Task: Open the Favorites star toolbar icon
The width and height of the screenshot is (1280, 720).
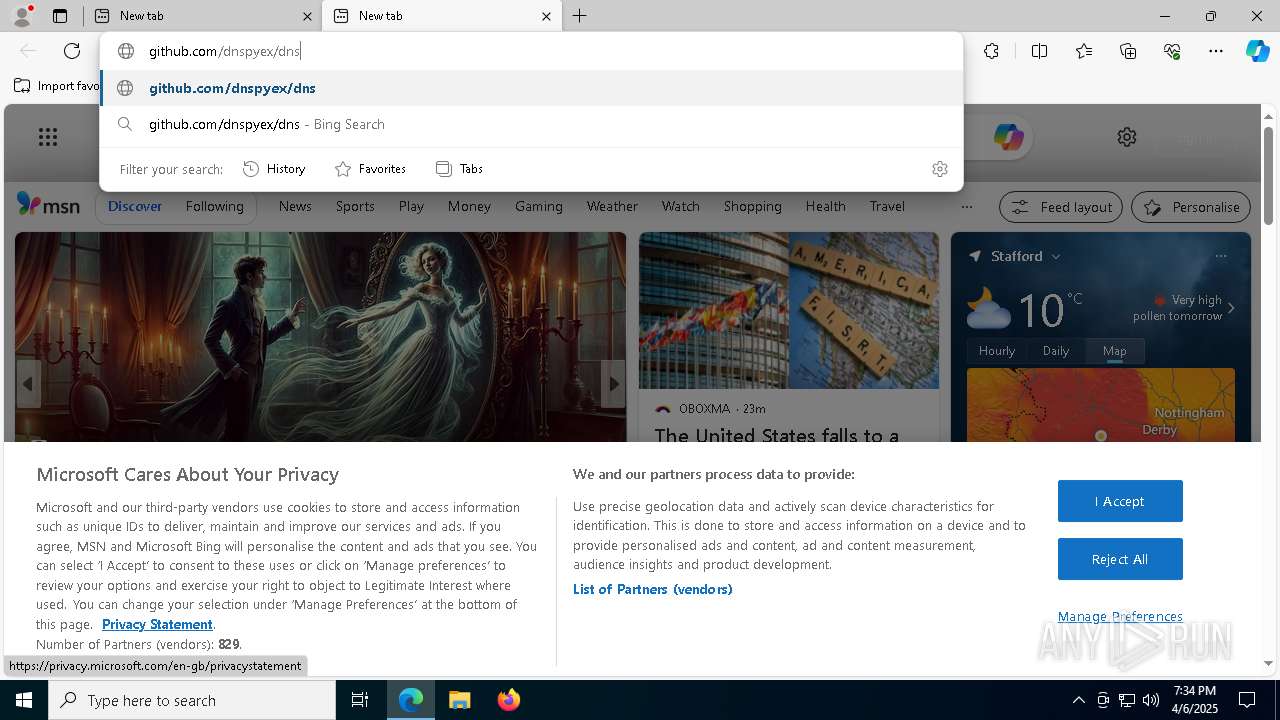Action: [1084, 51]
